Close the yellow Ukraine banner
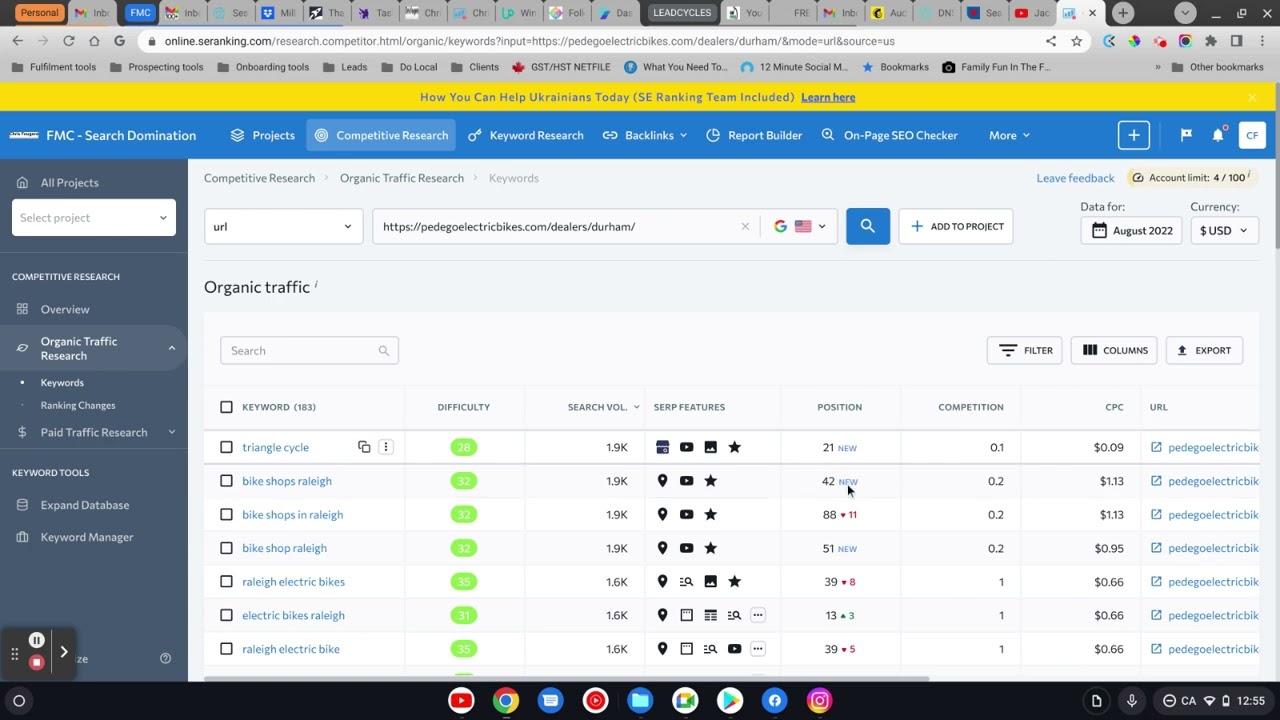 point(1252,97)
